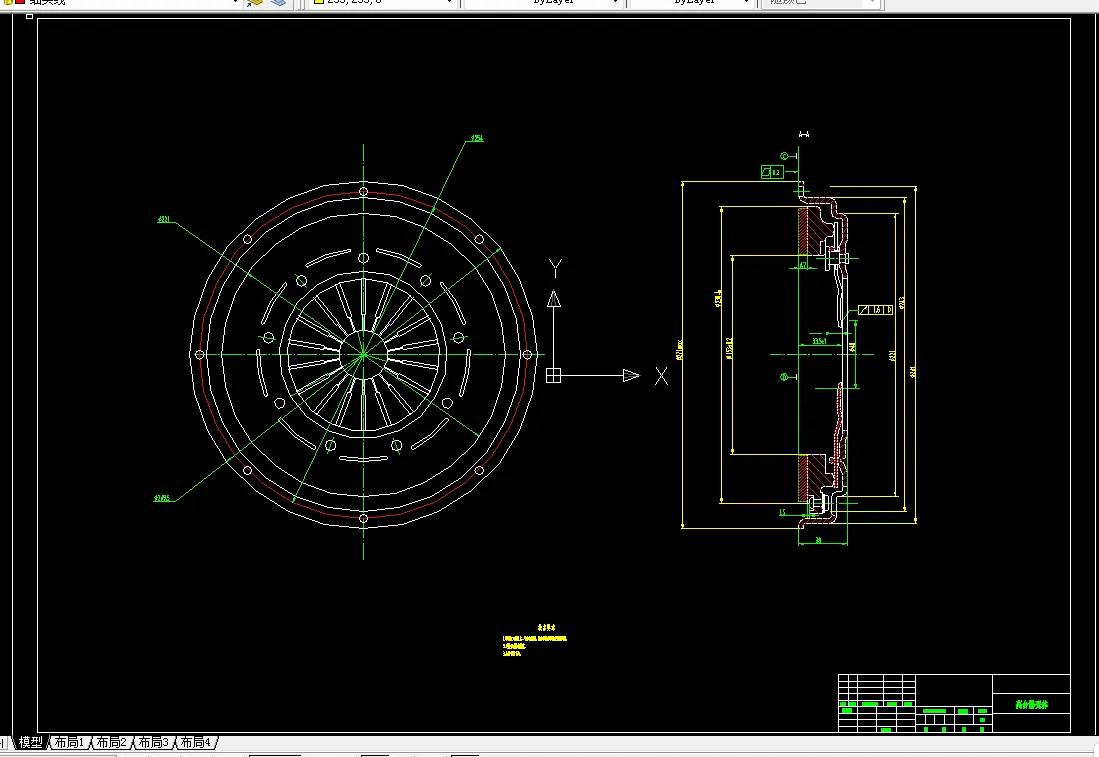The image size is (1099, 757).
Task: Select the φ254 dimension text
Action: click(477, 138)
